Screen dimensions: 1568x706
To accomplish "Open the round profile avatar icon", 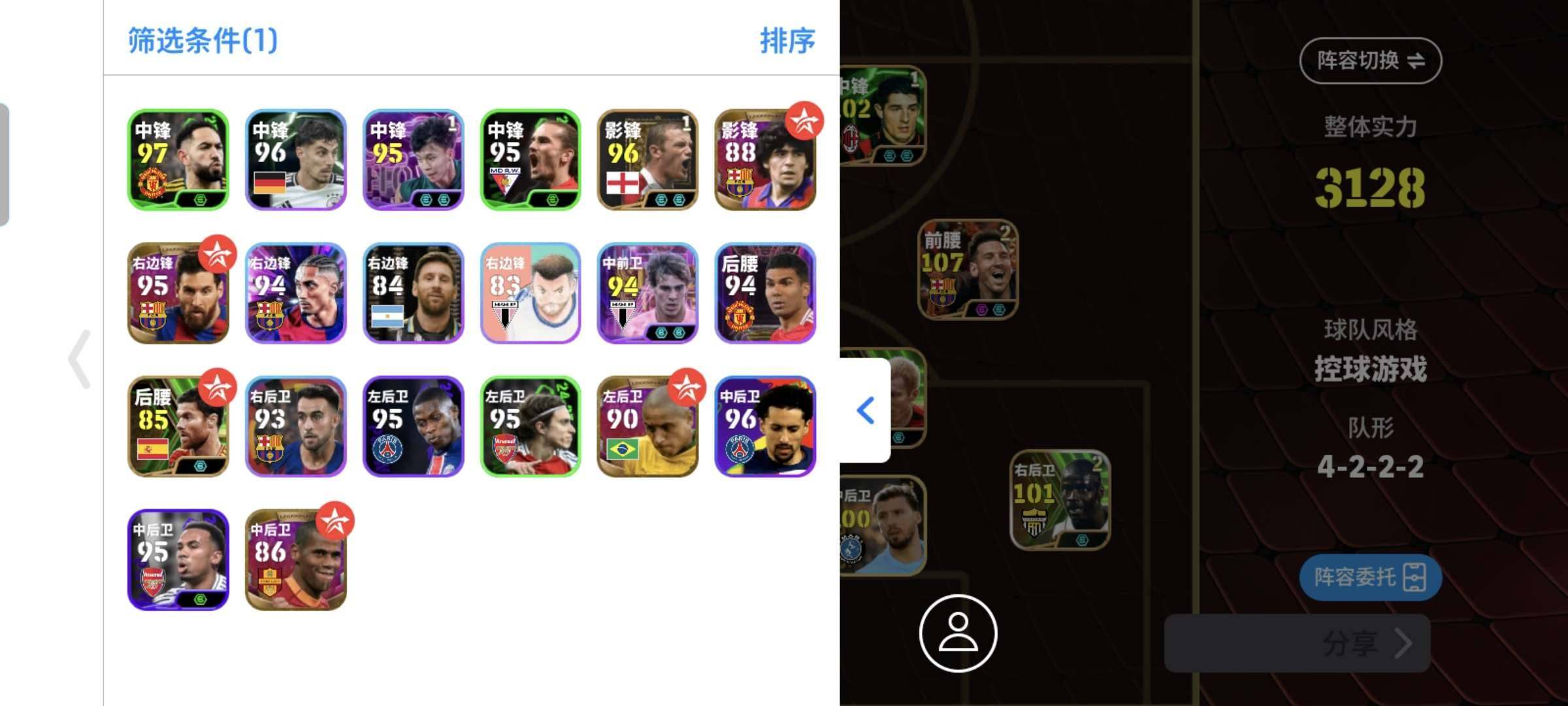I will pos(958,633).
